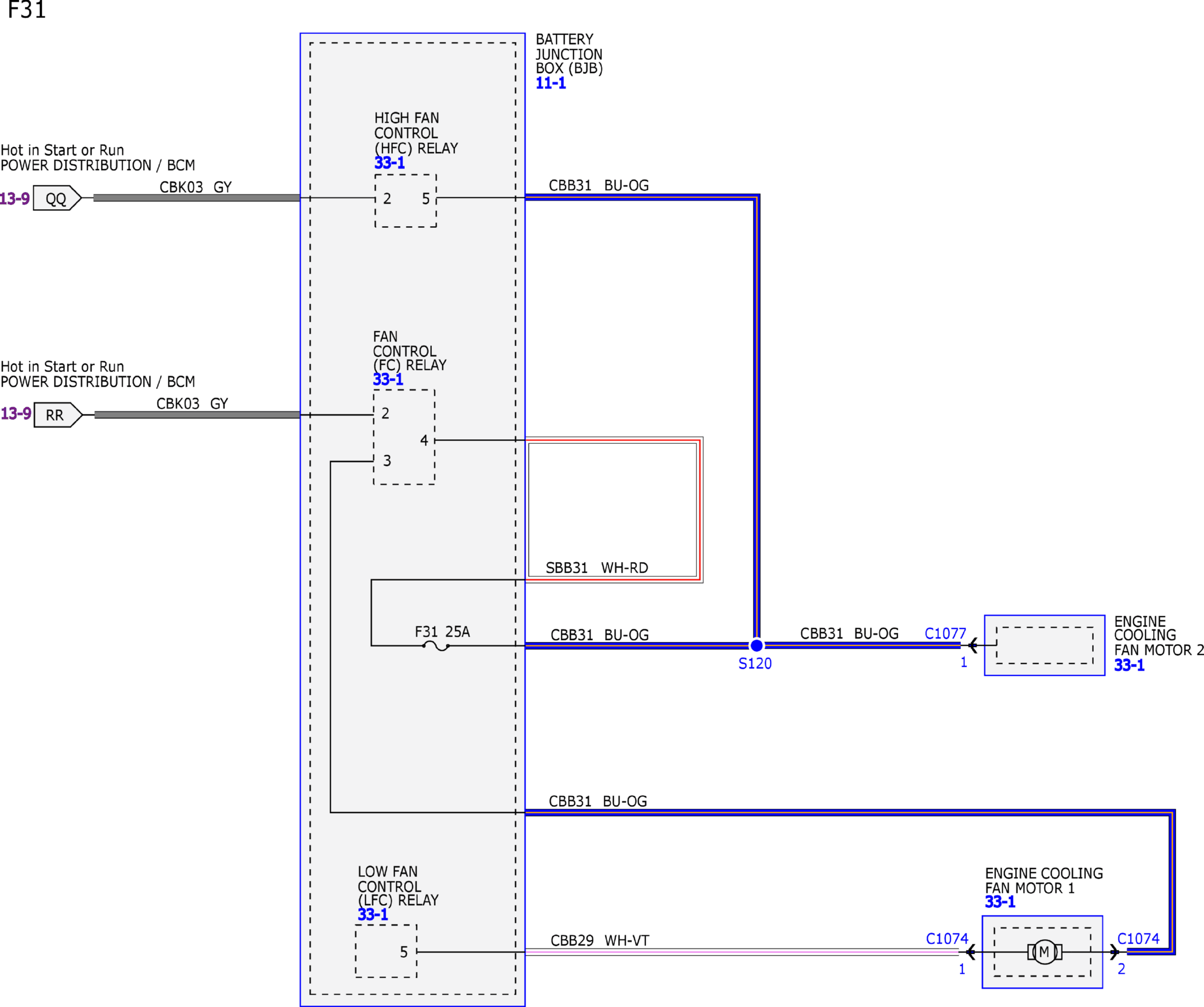This screenshot has height=1007, width=1204.
Task: Click the LFC relay dashed box
Action: 386,951
